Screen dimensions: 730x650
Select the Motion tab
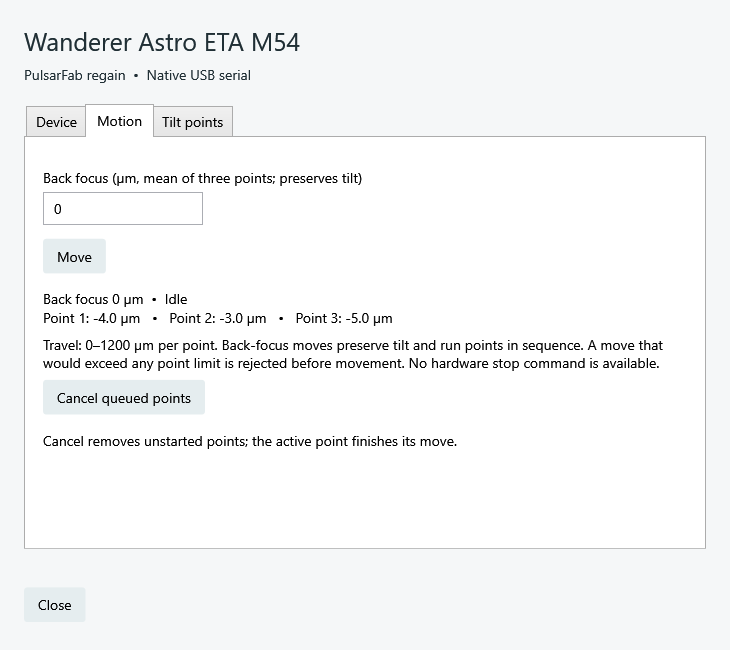coord(120,121)
